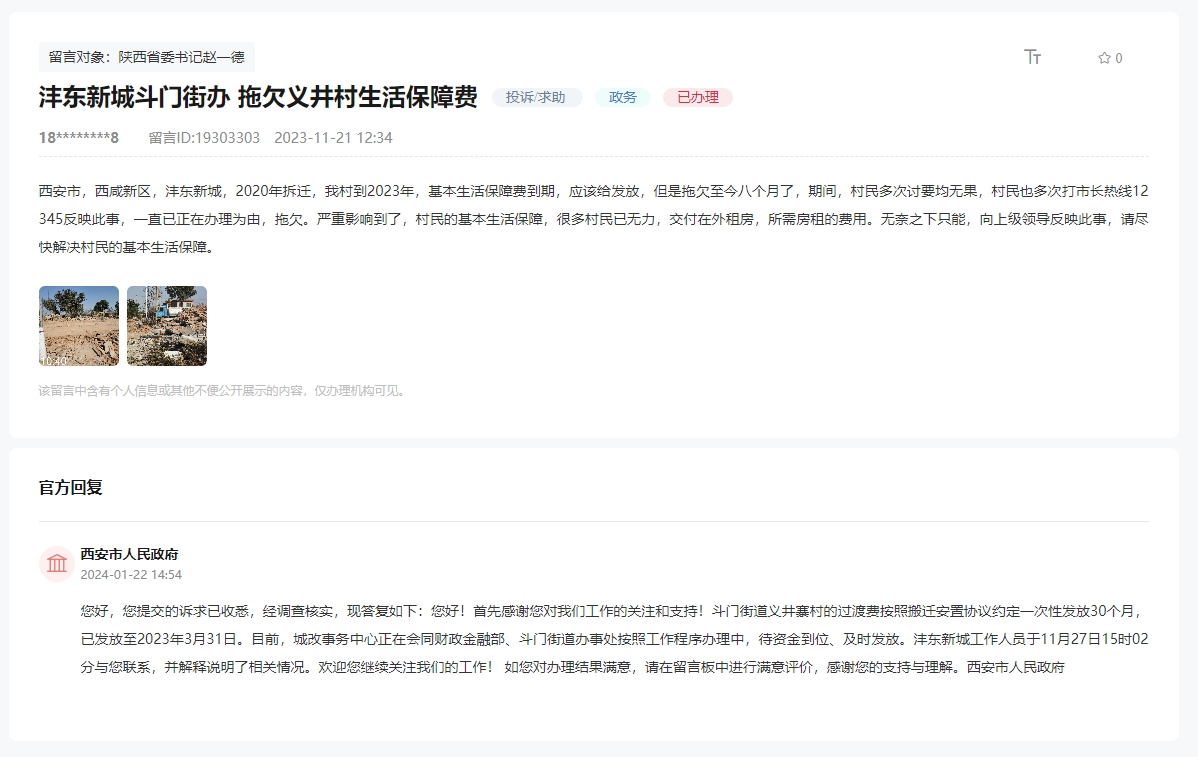Click the official reply body paragraph
The image size is (1198, 757).
[x=614, y=638]
